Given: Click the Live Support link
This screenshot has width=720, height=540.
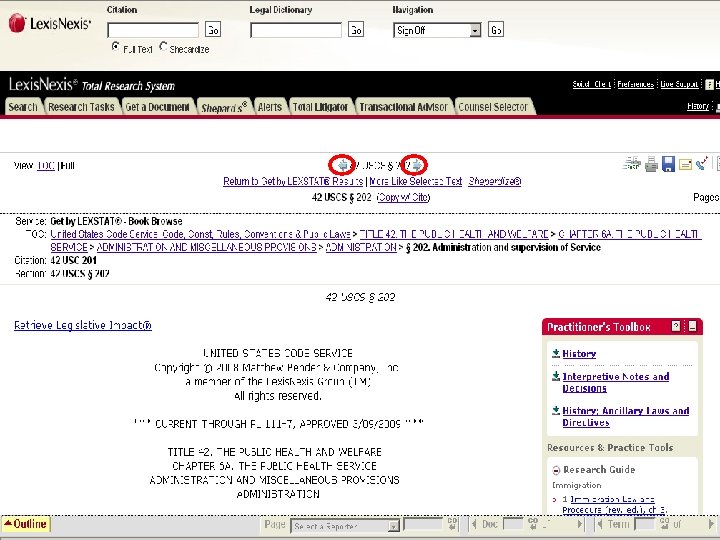Looking at the screenshot, I should [x=680, y=84].
